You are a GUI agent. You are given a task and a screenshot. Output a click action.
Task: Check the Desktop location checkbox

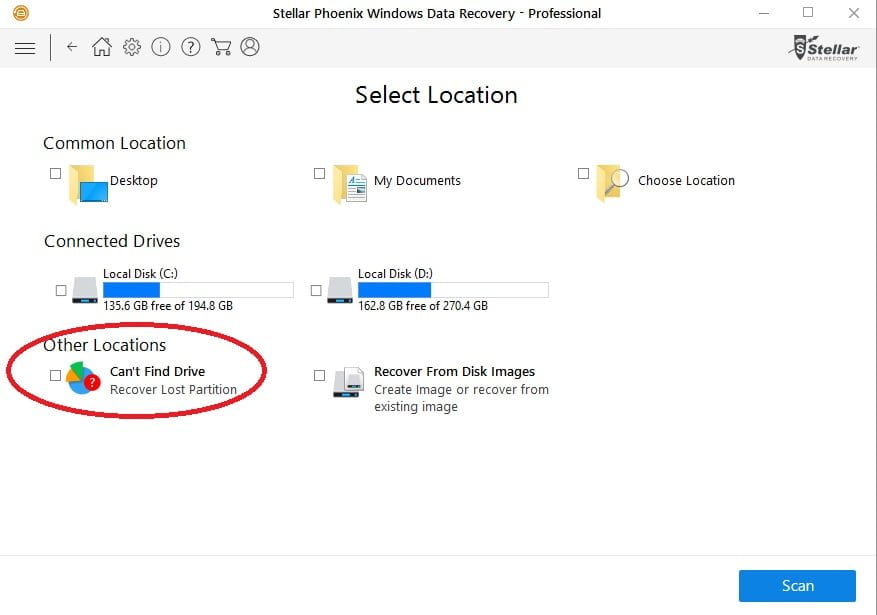coord(55,173)
